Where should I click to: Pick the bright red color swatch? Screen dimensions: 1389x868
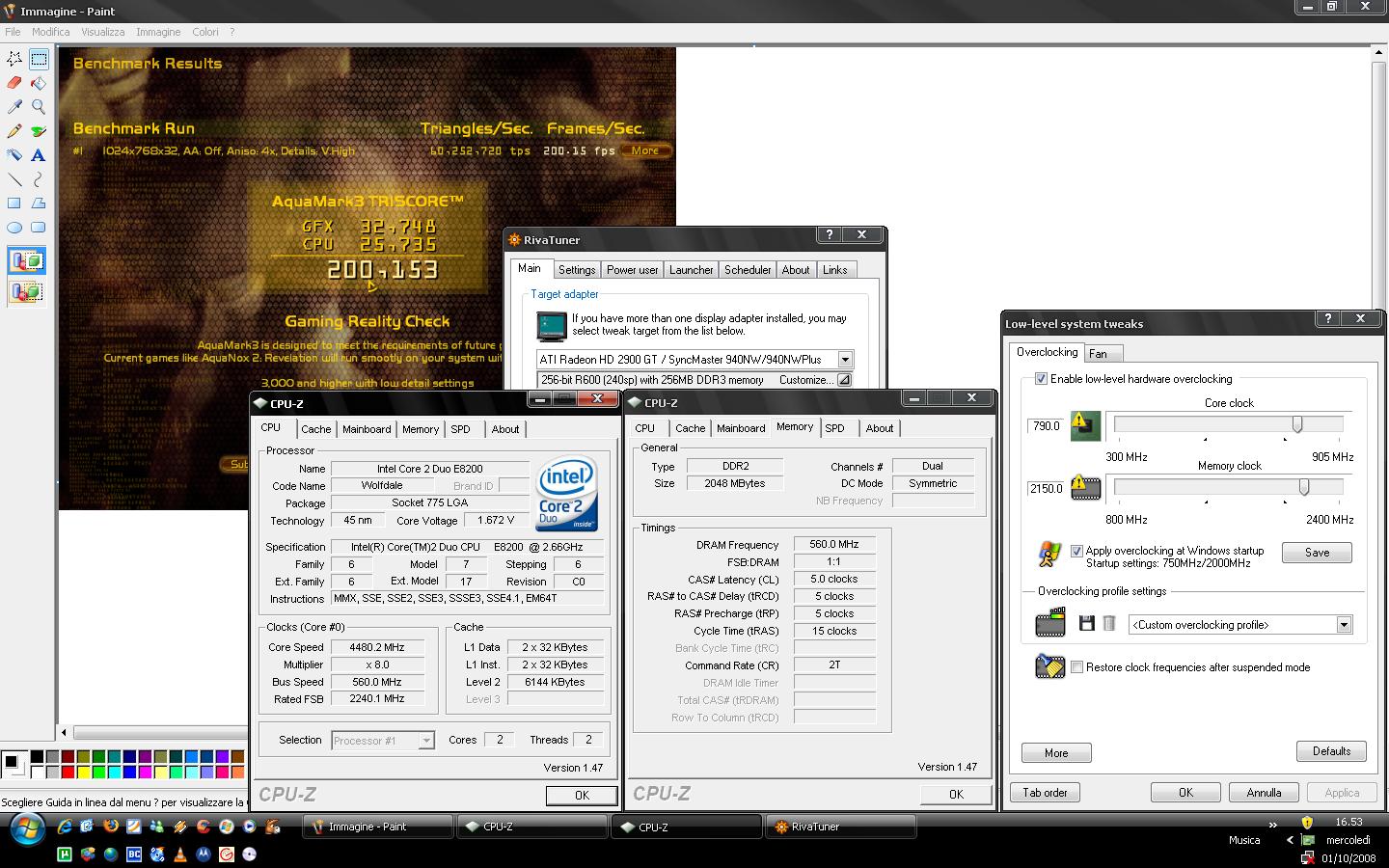tap(68, 773)
